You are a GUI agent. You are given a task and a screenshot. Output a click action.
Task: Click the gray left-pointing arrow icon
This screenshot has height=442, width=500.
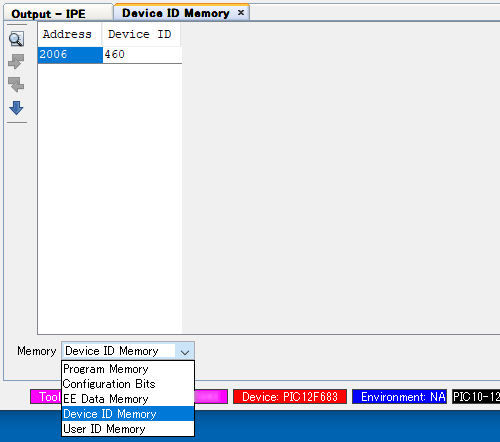[x=16, y=84]
